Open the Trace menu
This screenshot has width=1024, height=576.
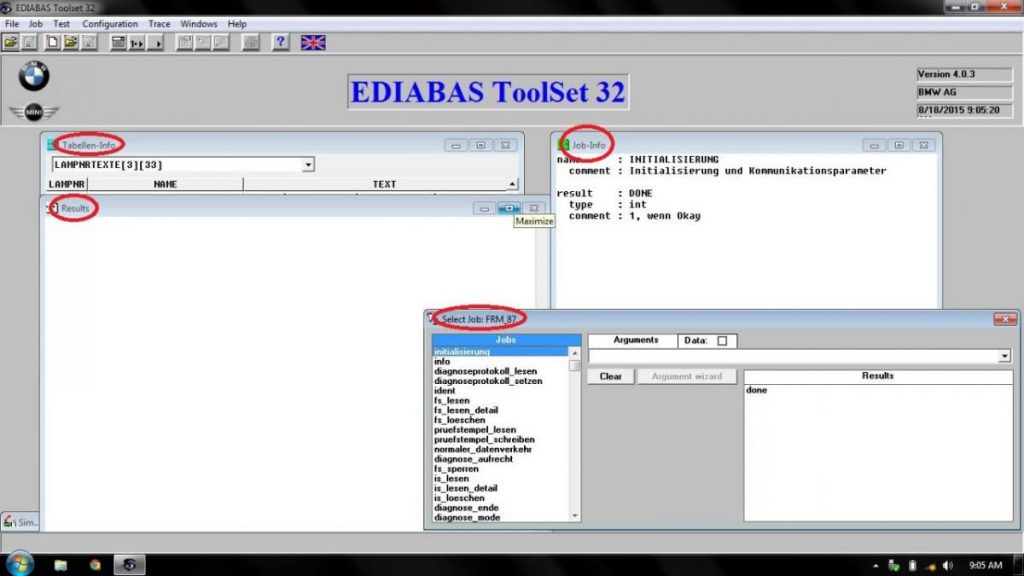click(159, 24)
